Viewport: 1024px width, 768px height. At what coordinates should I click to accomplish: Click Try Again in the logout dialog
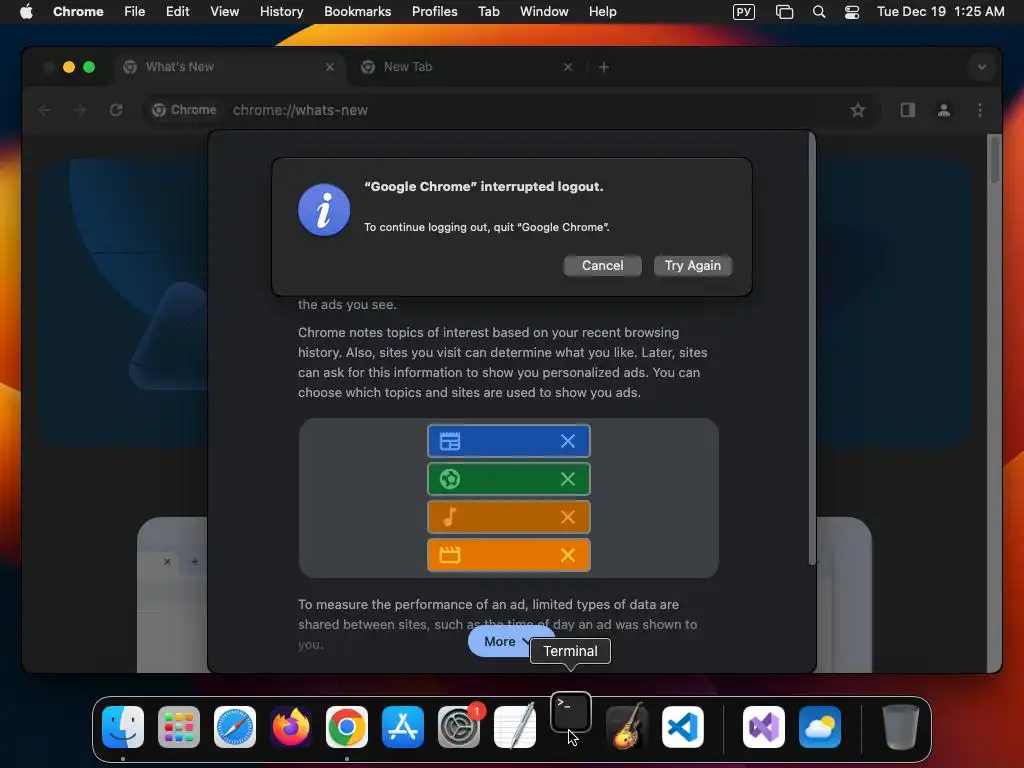692,265
